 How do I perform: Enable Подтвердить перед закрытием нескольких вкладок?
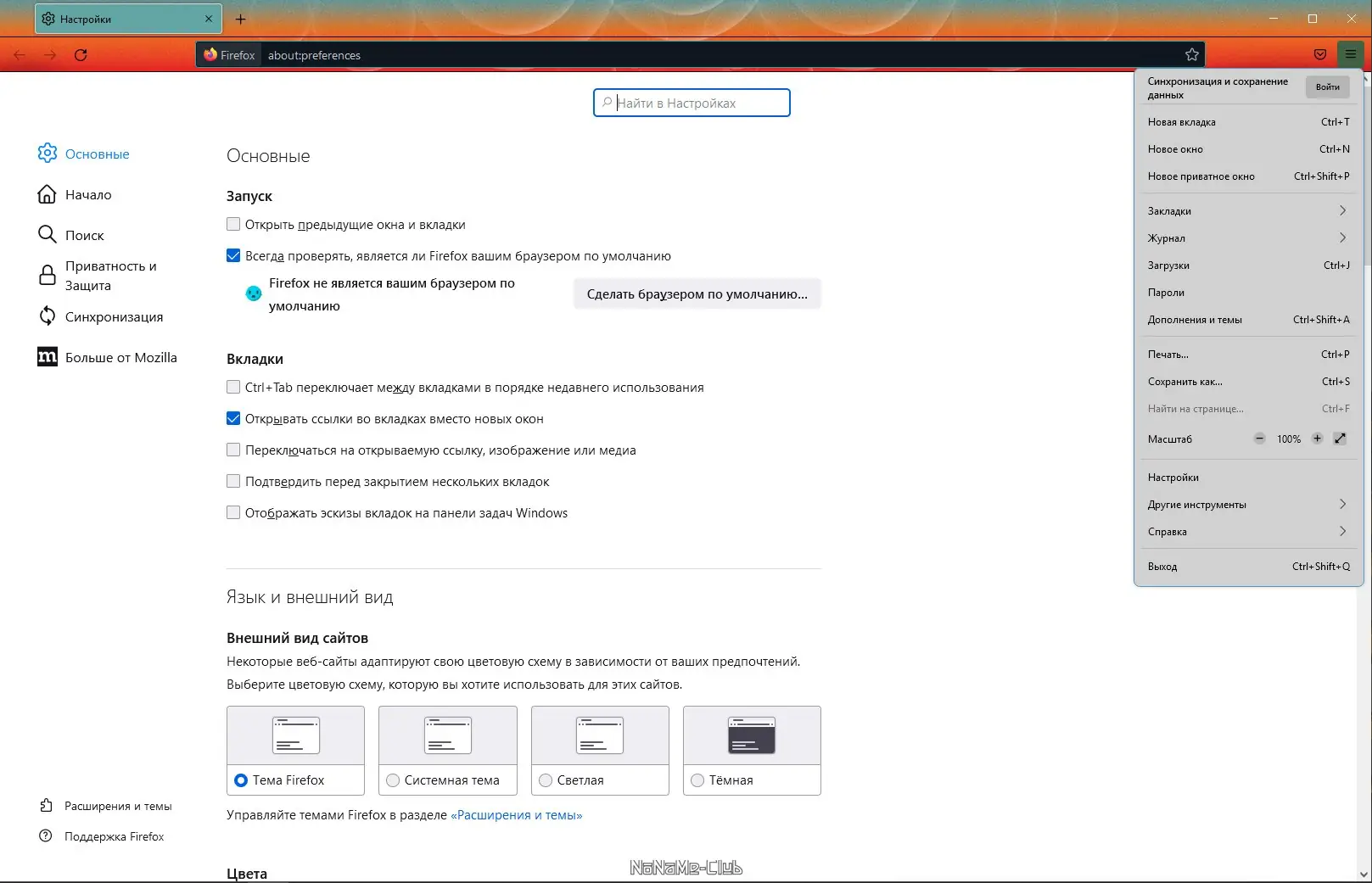click(233, 482)
